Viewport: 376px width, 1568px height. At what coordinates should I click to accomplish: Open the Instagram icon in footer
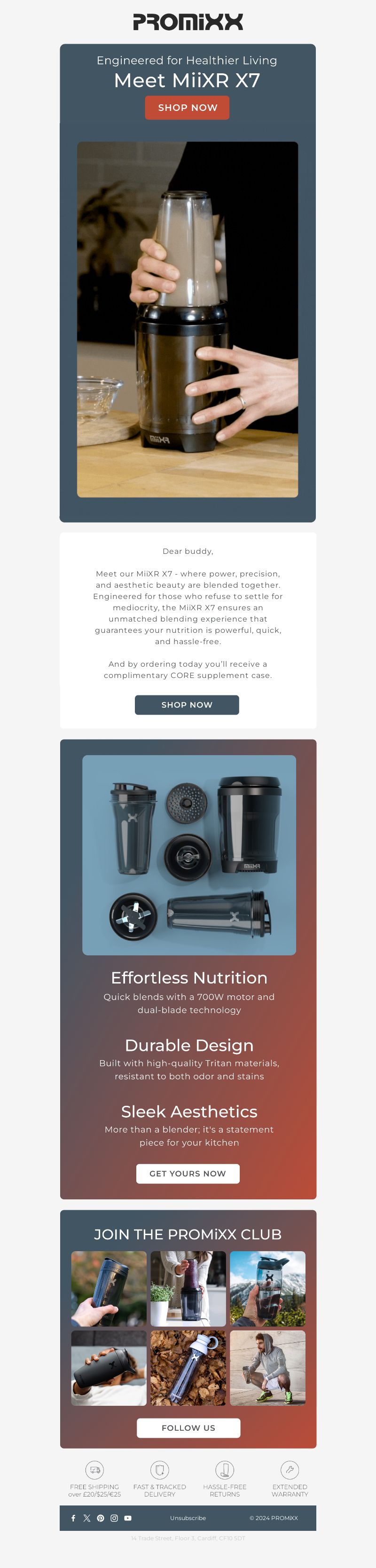click(x=114, y=1518)
